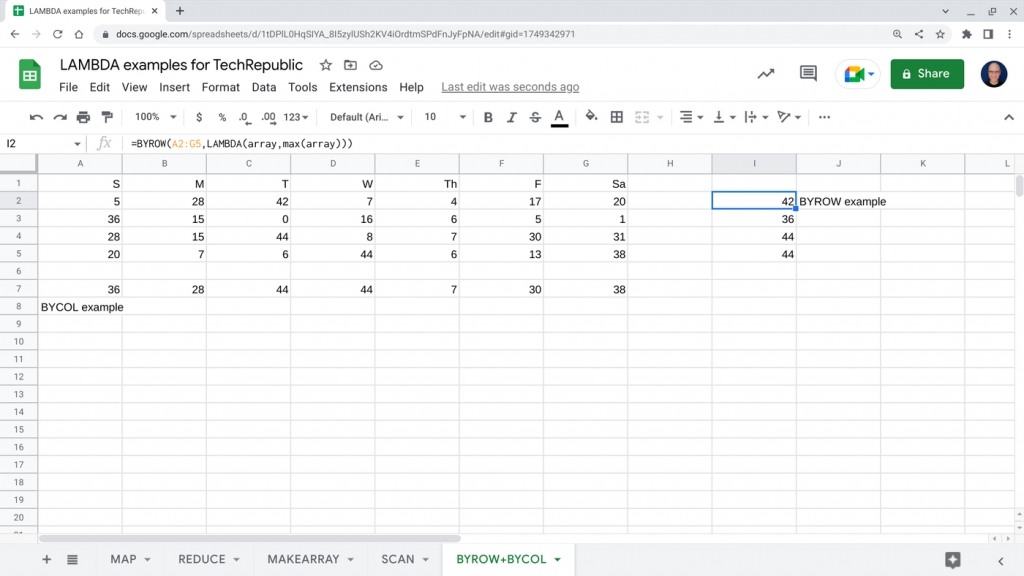Click the add sheet plus button
Screen dimensions: 1024x576
pos(46,560)
